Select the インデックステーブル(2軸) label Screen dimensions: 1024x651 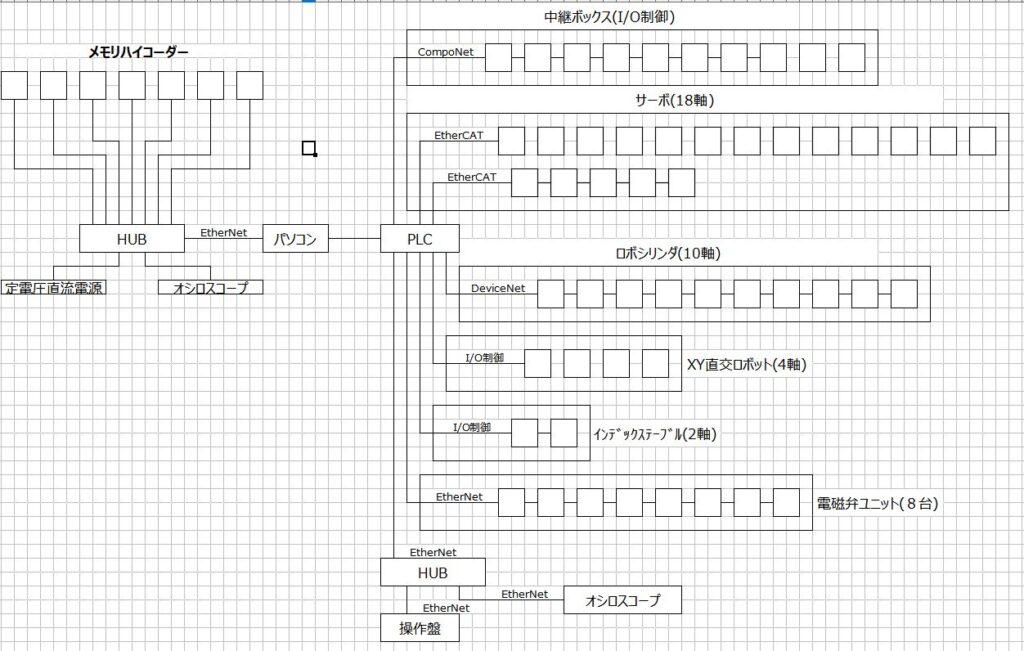point(654,434)
